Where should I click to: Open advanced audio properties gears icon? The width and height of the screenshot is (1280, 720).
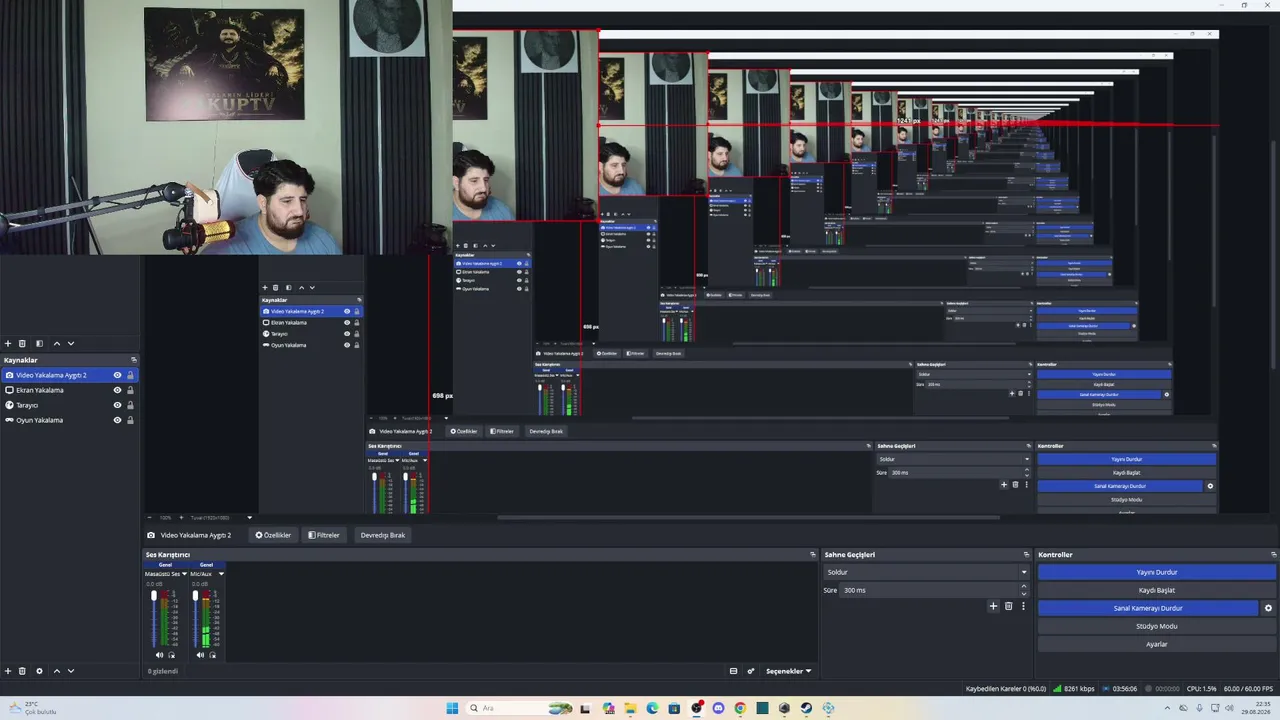point(751,671)
